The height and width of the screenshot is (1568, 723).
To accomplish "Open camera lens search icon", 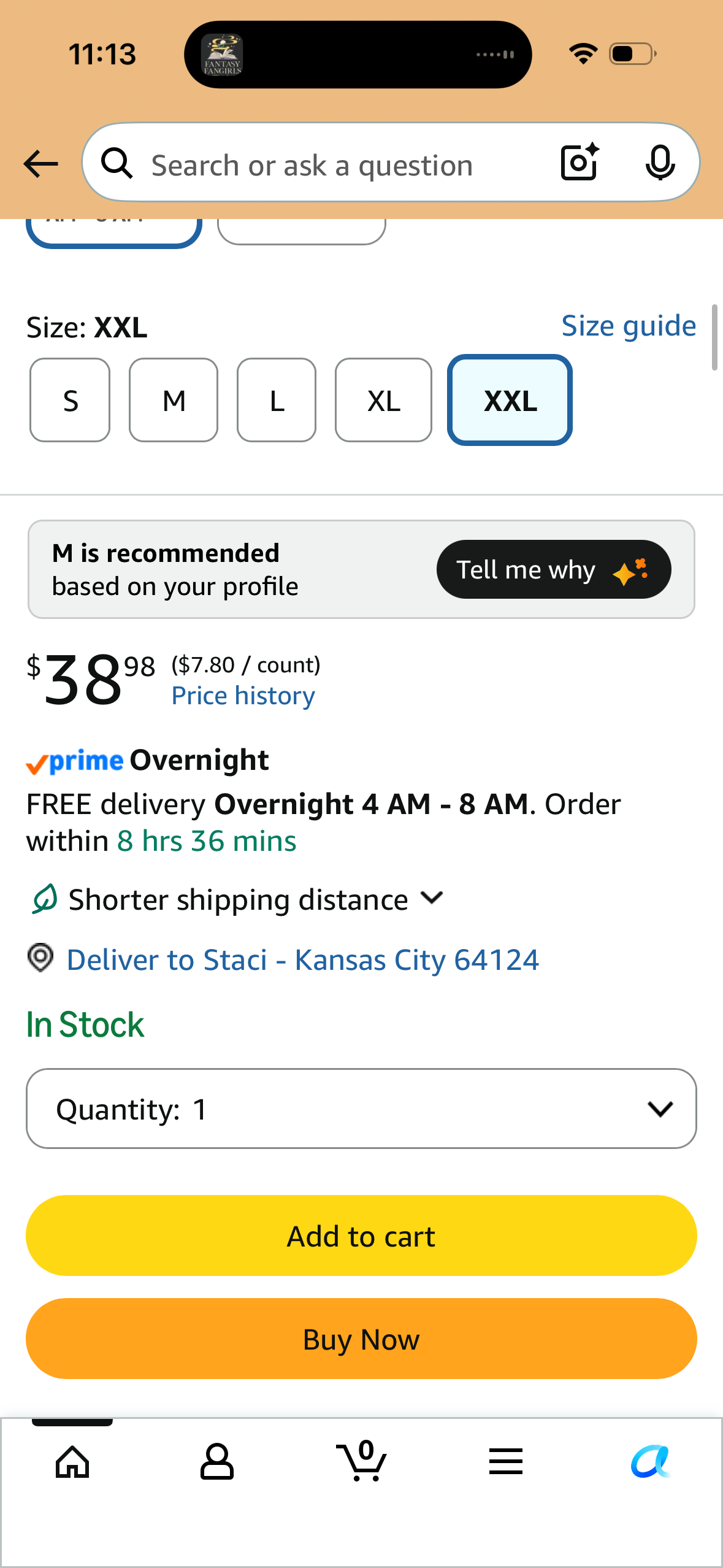I will click(580, 163).
